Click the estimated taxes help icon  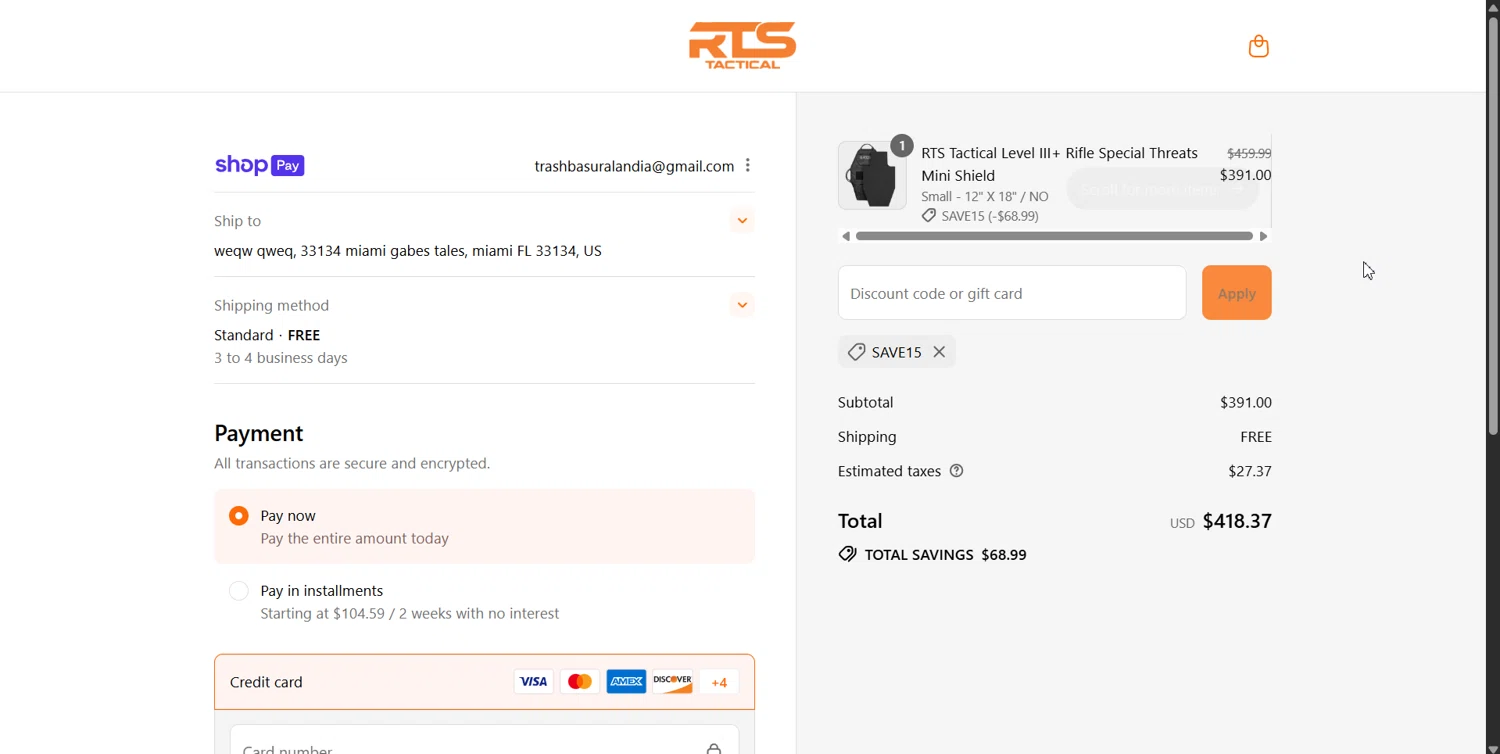(x=956, y=471)
